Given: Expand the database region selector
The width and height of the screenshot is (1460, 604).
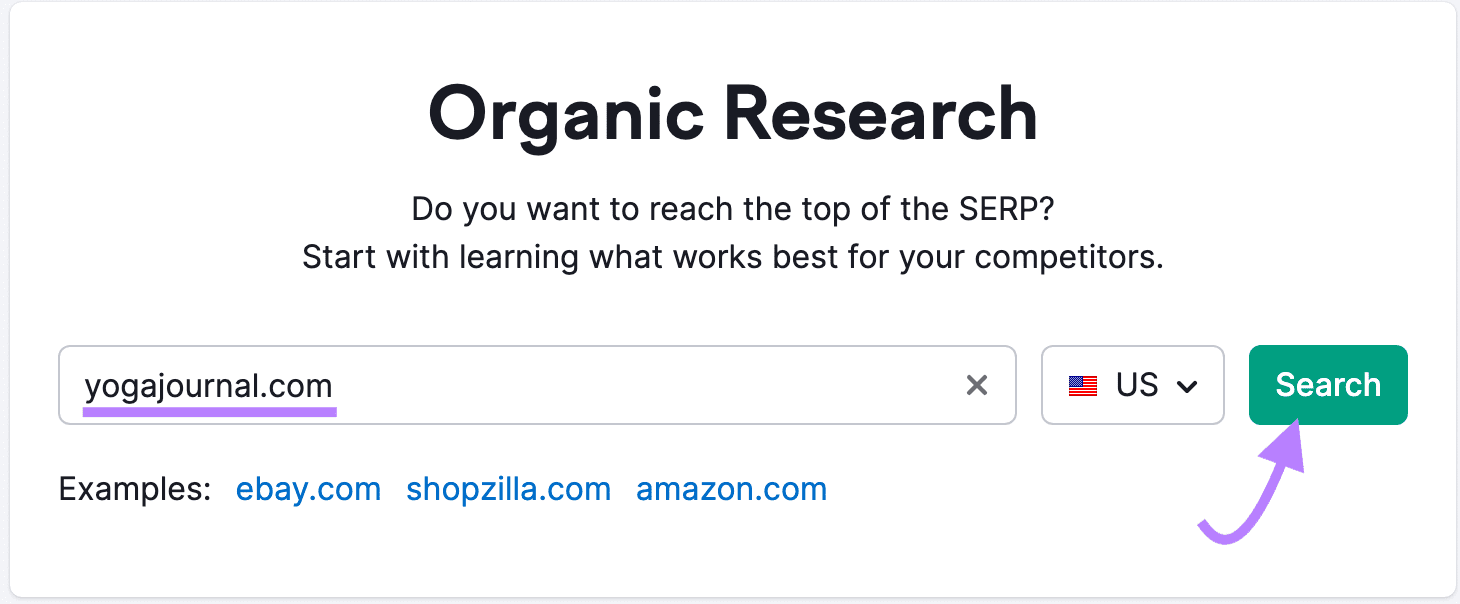Looking at the screenshot, I should pos(1133,385).
